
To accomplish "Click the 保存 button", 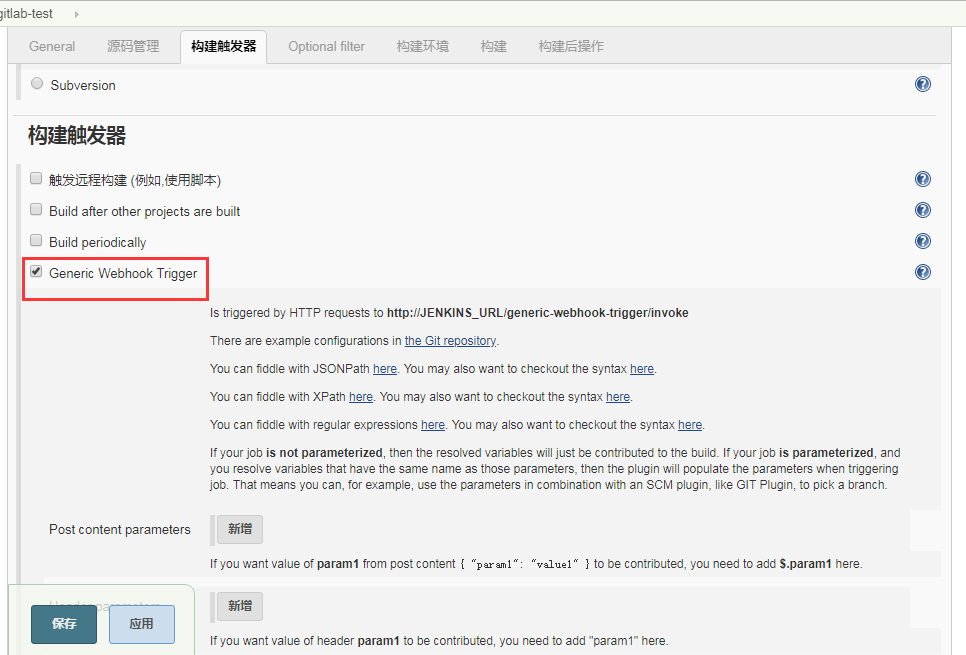I will point(63,624).
